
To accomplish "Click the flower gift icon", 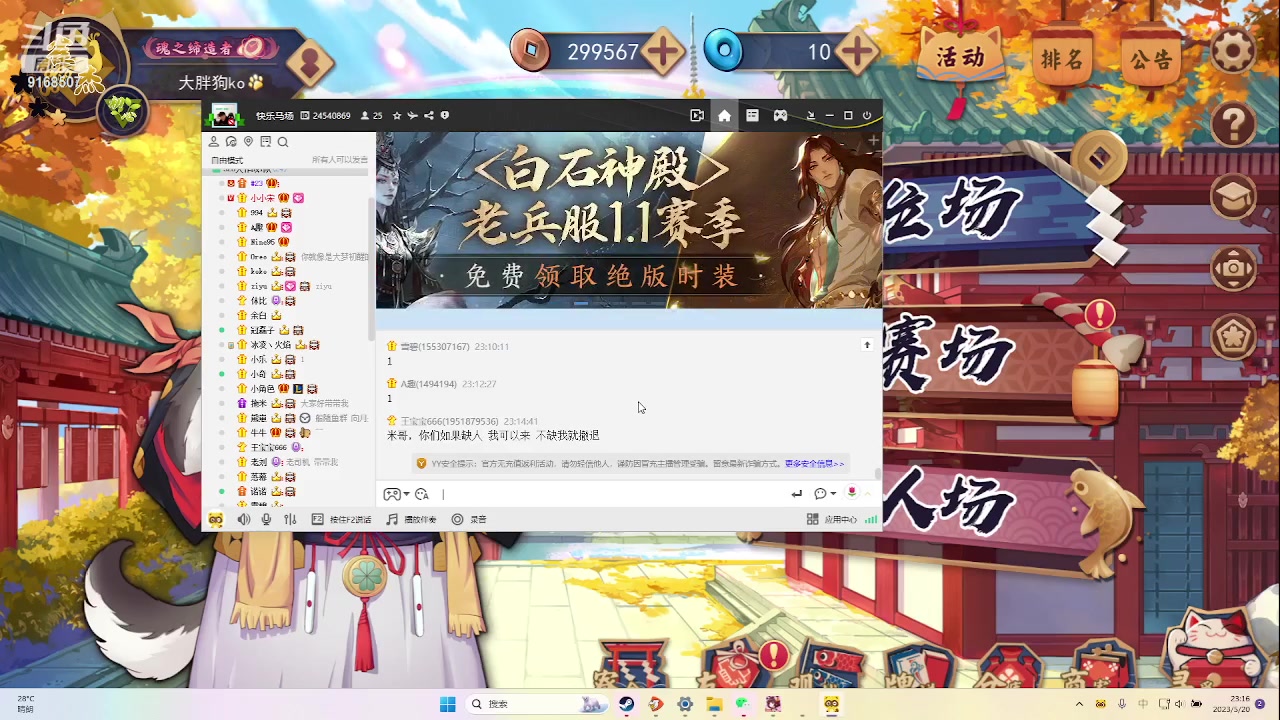I will tap(852, 493).
